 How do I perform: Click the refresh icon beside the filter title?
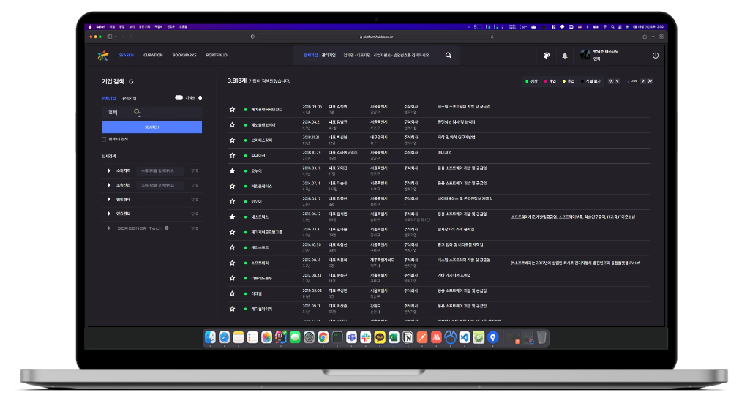[x=132, y=81]
